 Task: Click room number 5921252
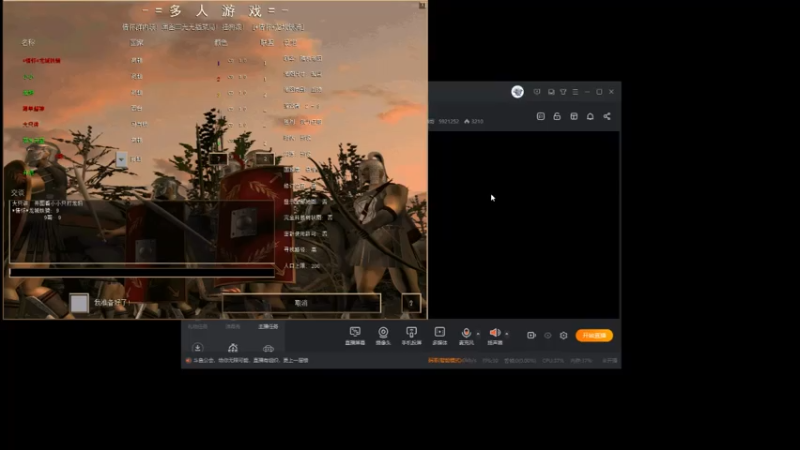448,121
